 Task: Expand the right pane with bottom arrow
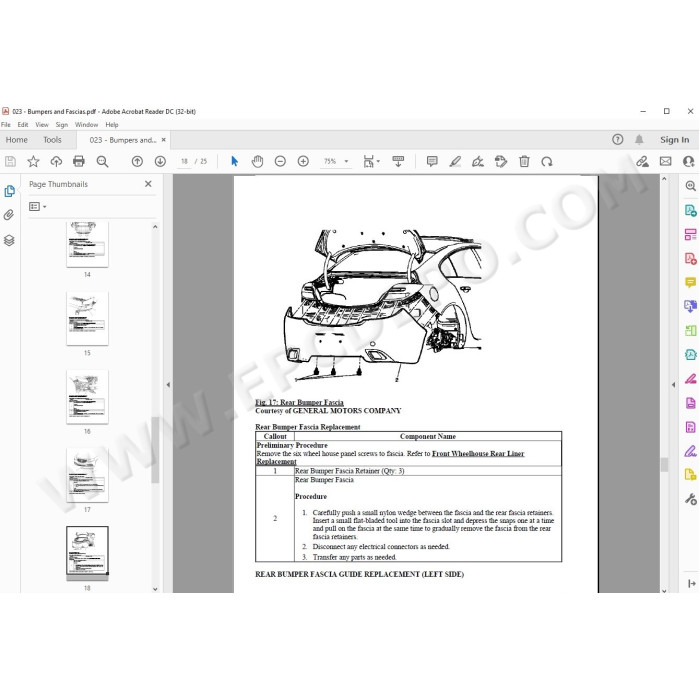pyautogui.click(x=692, y=583)
